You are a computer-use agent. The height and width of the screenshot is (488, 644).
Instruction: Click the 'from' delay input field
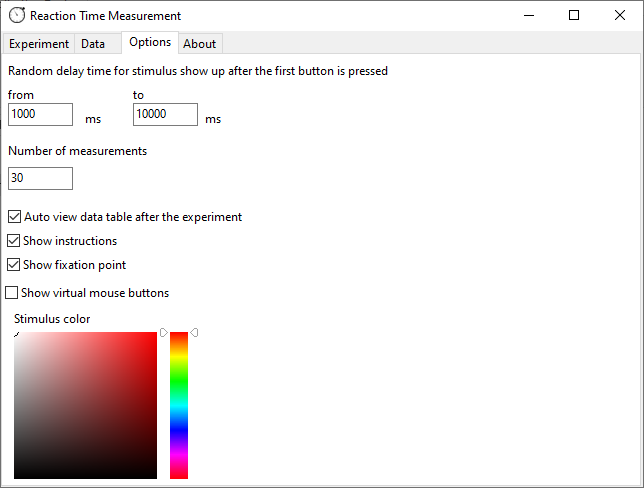click(40, 114)
